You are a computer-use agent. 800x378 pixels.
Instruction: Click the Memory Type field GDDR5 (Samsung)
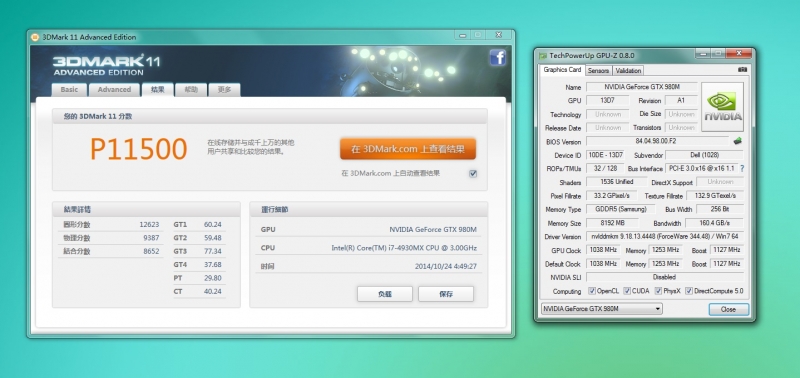[x=621, y=209]
